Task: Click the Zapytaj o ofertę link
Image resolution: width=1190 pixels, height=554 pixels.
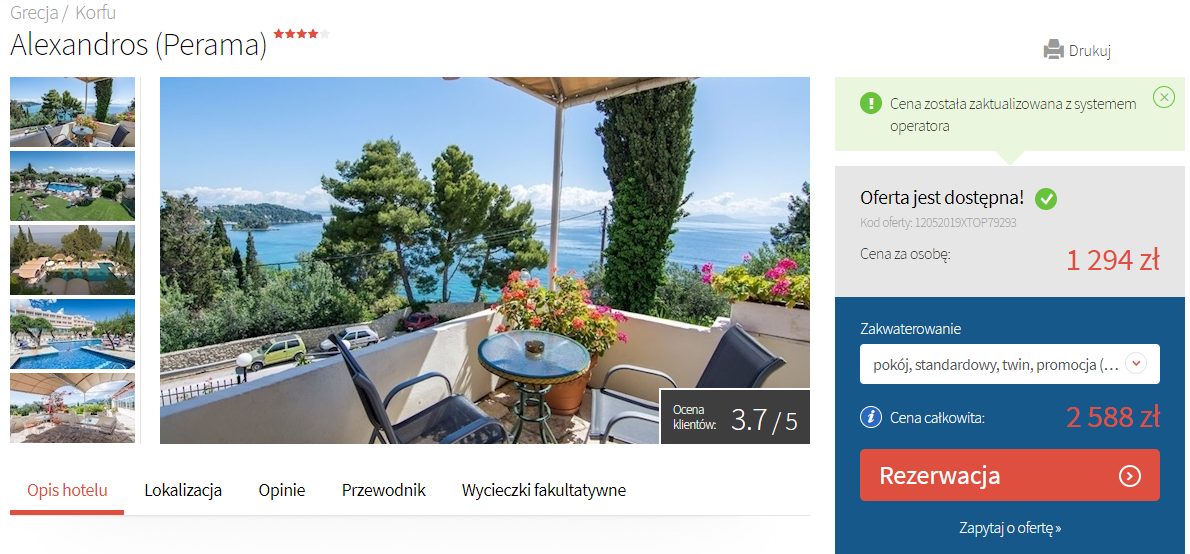Action: tap(1009, 528)
